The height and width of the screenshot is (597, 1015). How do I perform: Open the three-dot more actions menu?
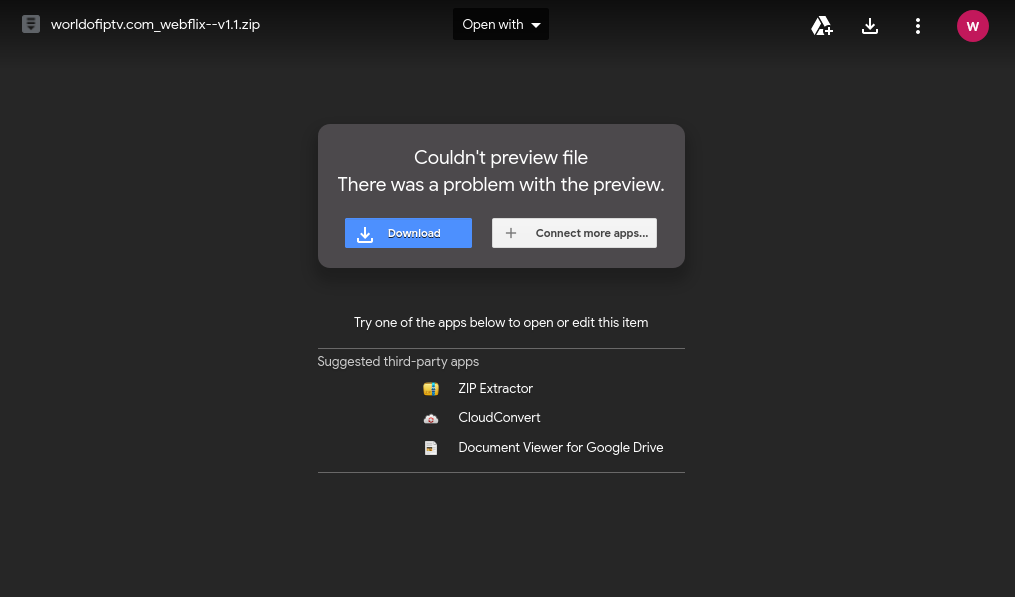pyautogui.click(x=917, y=26)
